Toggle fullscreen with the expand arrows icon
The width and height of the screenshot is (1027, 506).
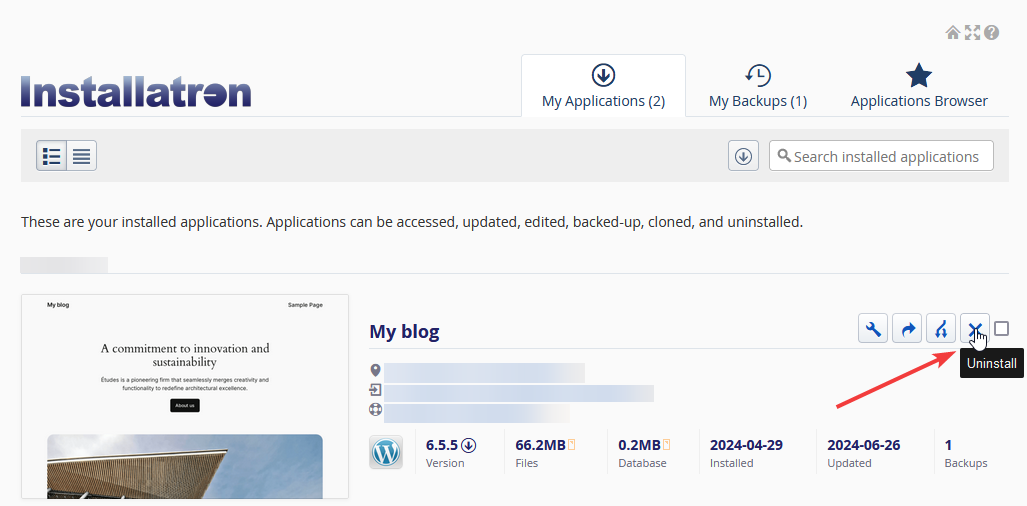(973, 33)
